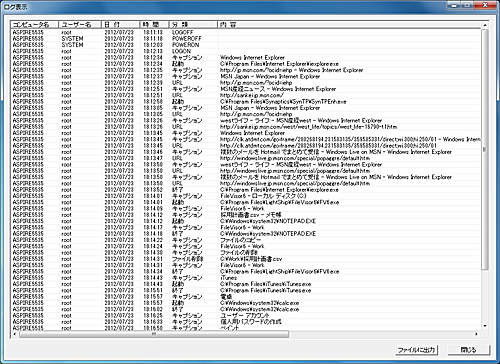Select the 起動 NOTEPAD.EXE log entry

tap(246, 221)
